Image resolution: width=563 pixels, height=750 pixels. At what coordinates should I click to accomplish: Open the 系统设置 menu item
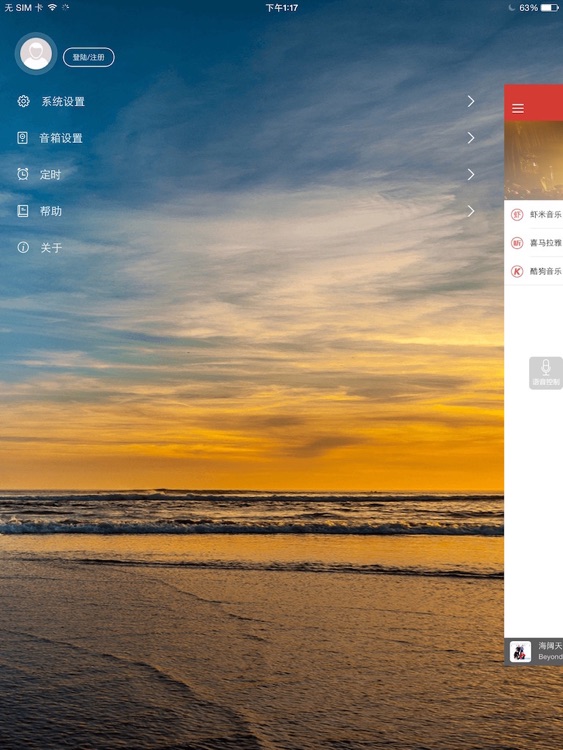246,101
